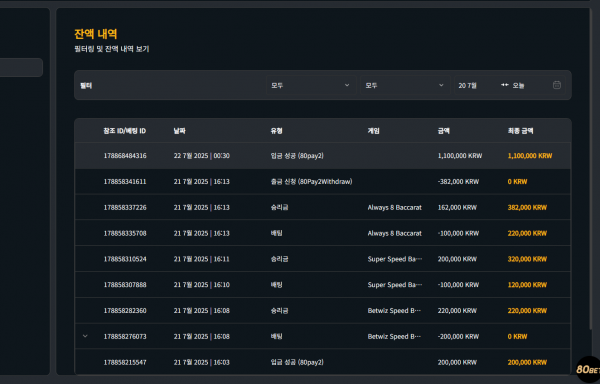Open the second 모두 dropdown filter
Image resolution: width=600 pixels, height=384 pixels.
[x=405, y=85]
